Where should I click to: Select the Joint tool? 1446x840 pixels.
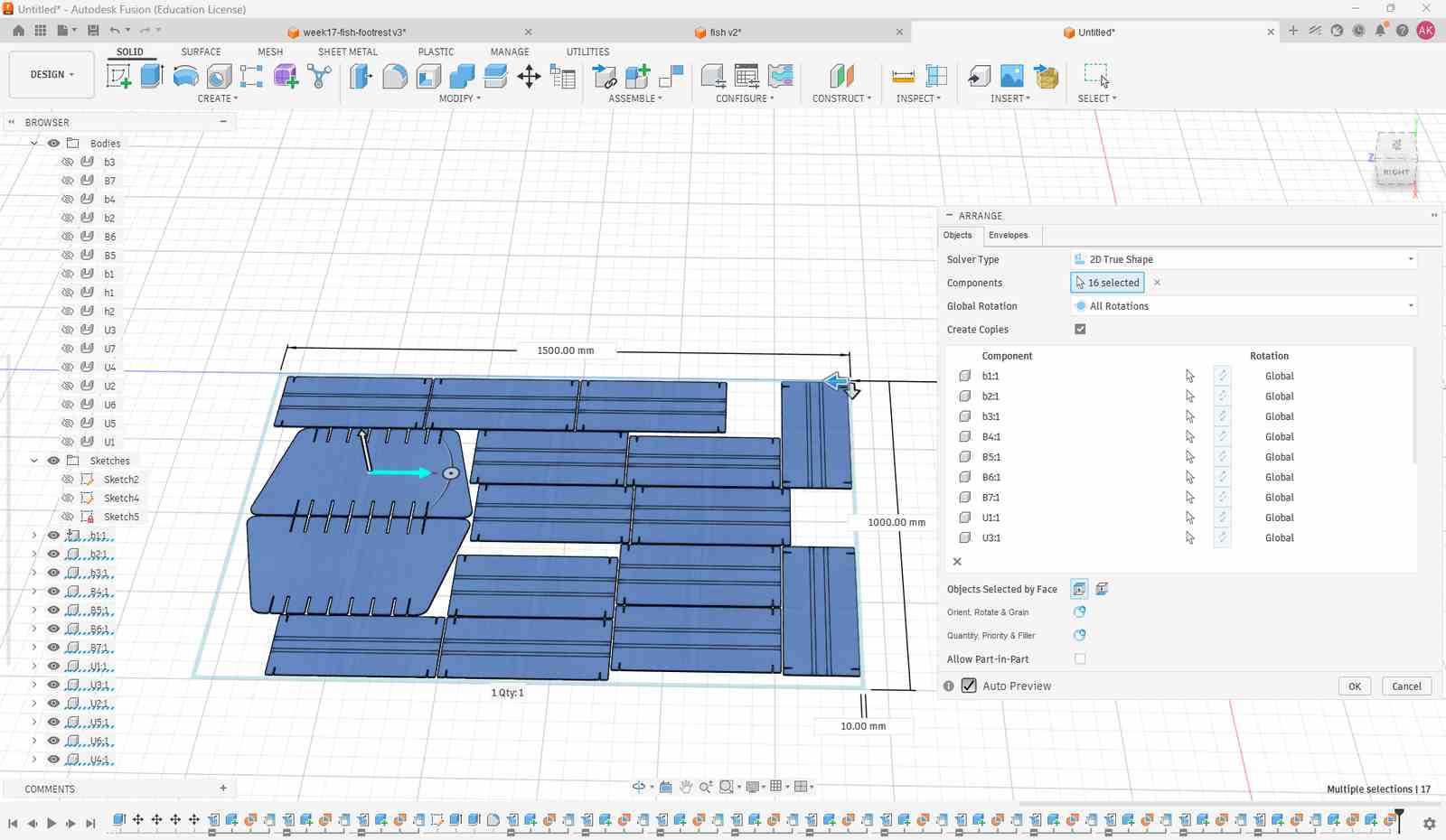click(671, 76)
